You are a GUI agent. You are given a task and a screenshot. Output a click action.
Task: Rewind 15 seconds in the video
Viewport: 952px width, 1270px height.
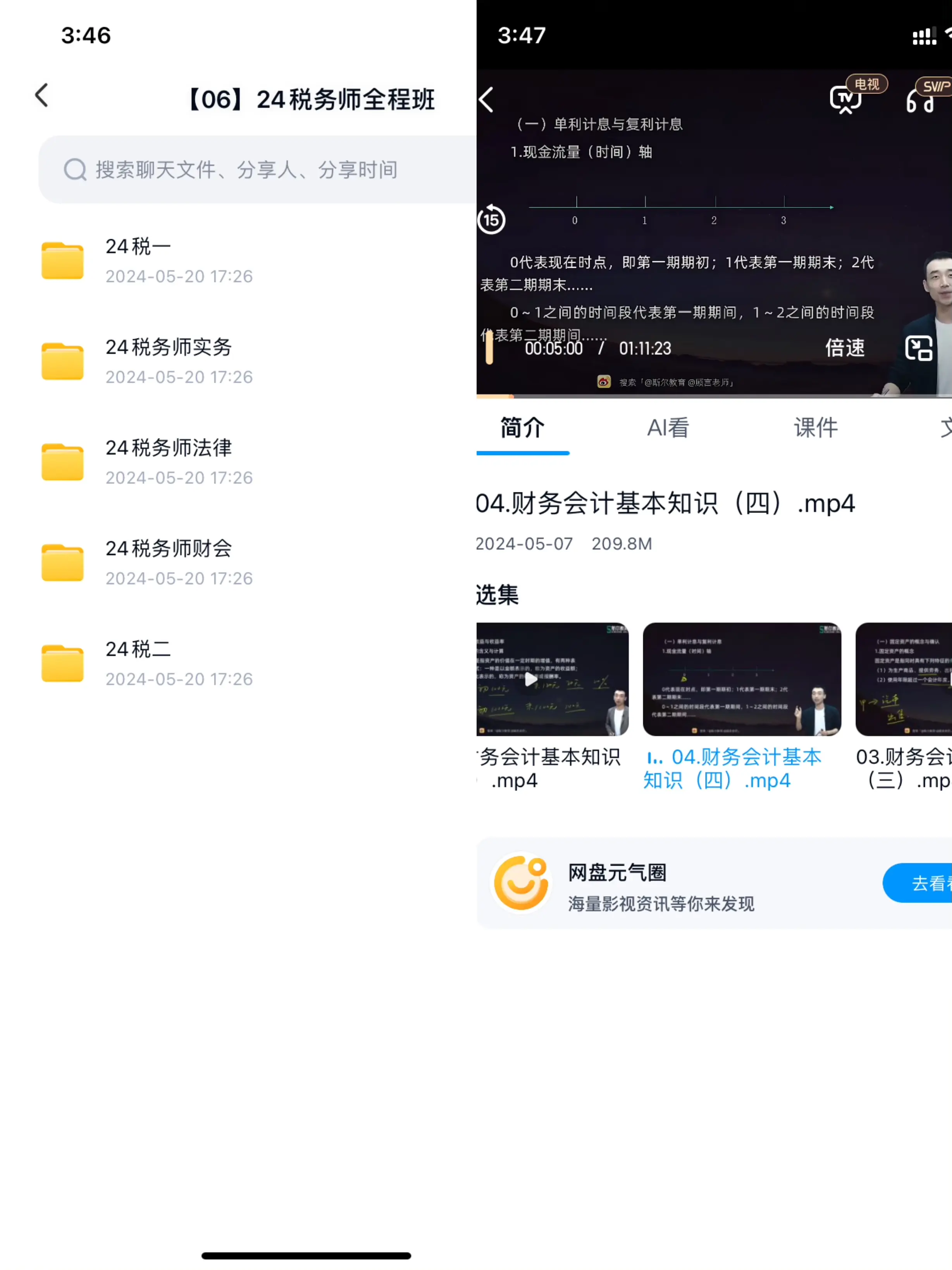(491, 219)
